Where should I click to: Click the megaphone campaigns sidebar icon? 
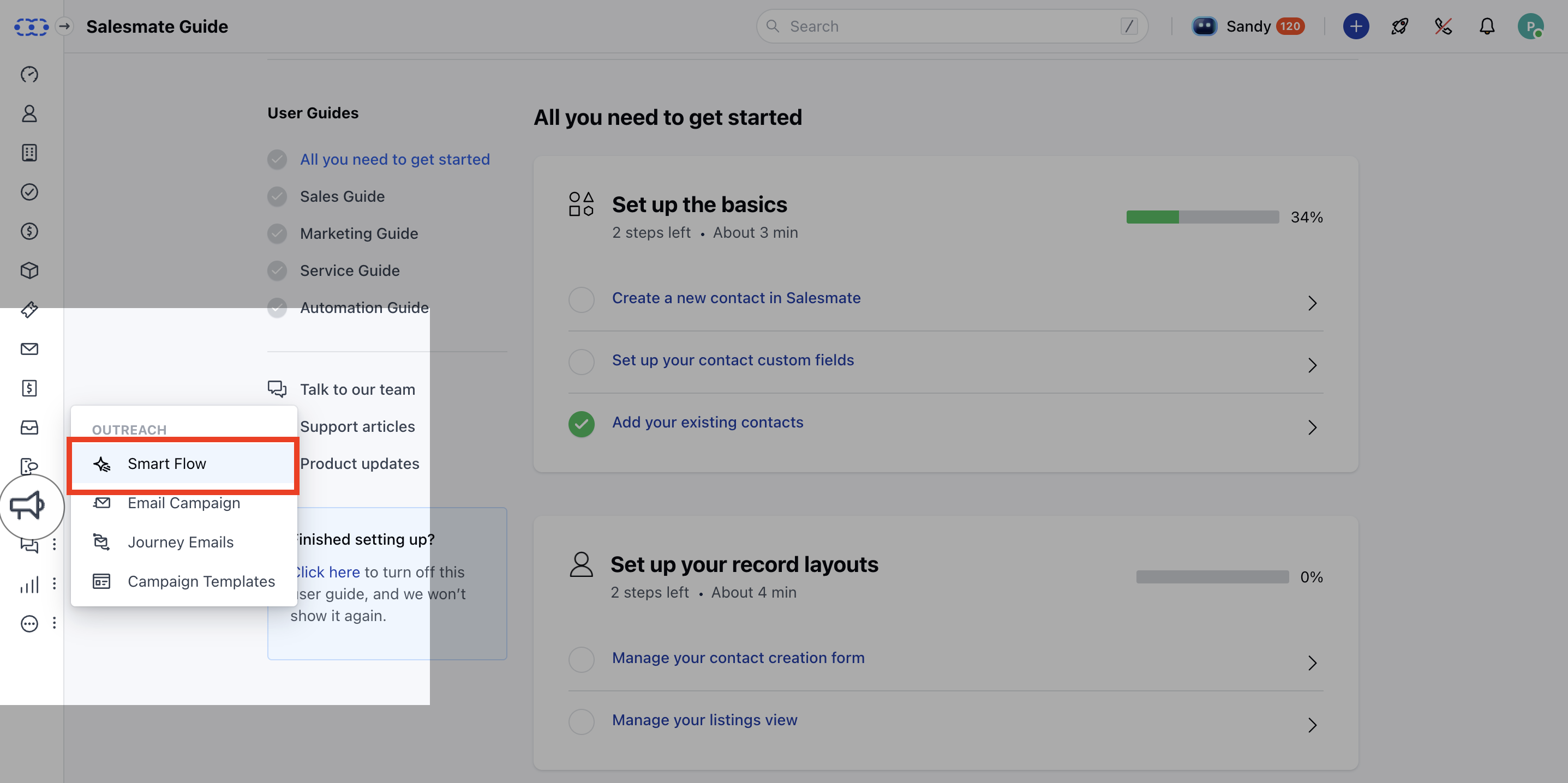28,505
